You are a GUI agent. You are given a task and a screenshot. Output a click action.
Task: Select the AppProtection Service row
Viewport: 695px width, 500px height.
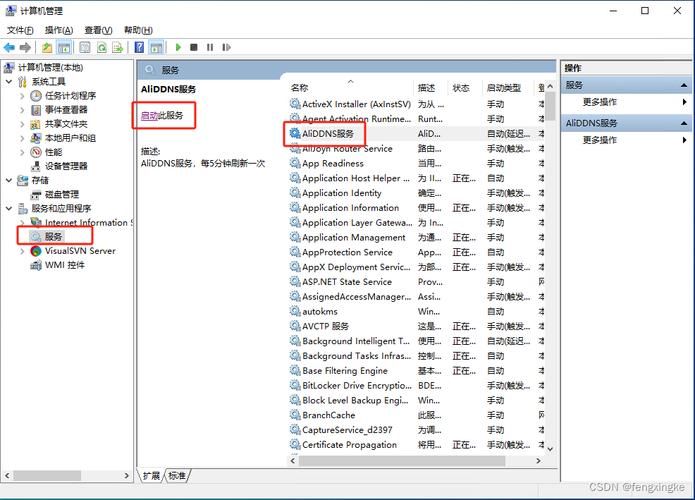click(417, 252)
